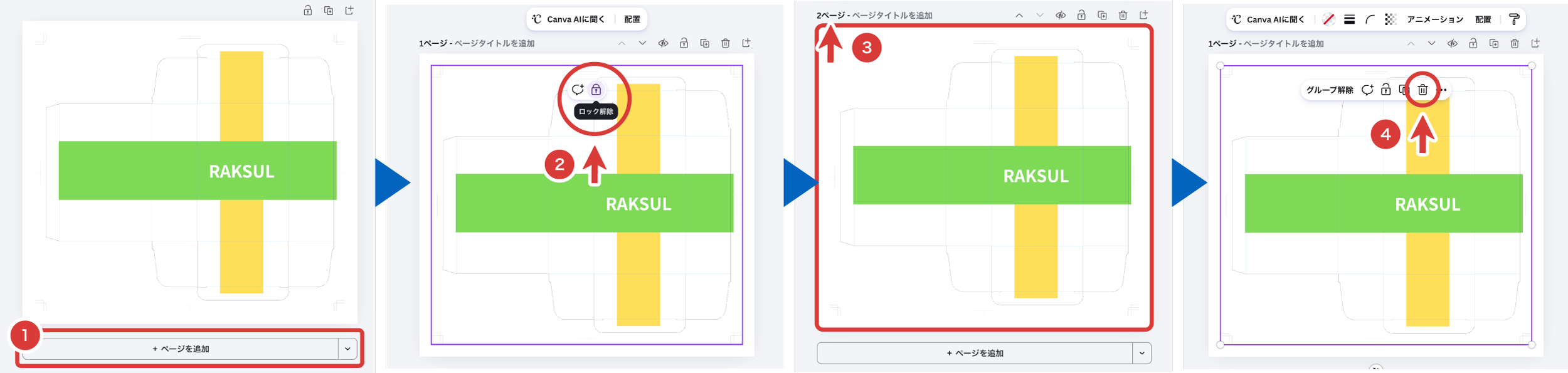This screenshot has height=373, width=1568.
Task: Toggle lock icon in グループ解除 floating toolbar
Action: coord(1385,90)
